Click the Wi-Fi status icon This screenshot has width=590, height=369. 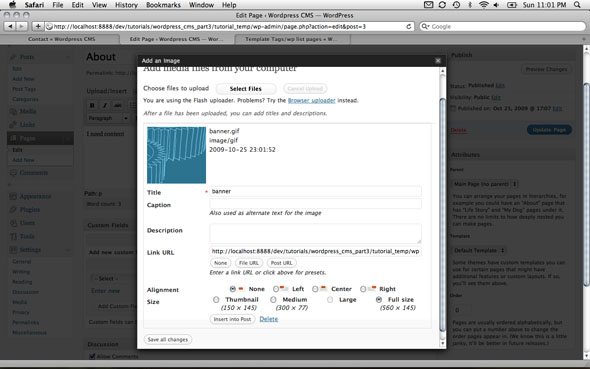(x=484, y=5)
